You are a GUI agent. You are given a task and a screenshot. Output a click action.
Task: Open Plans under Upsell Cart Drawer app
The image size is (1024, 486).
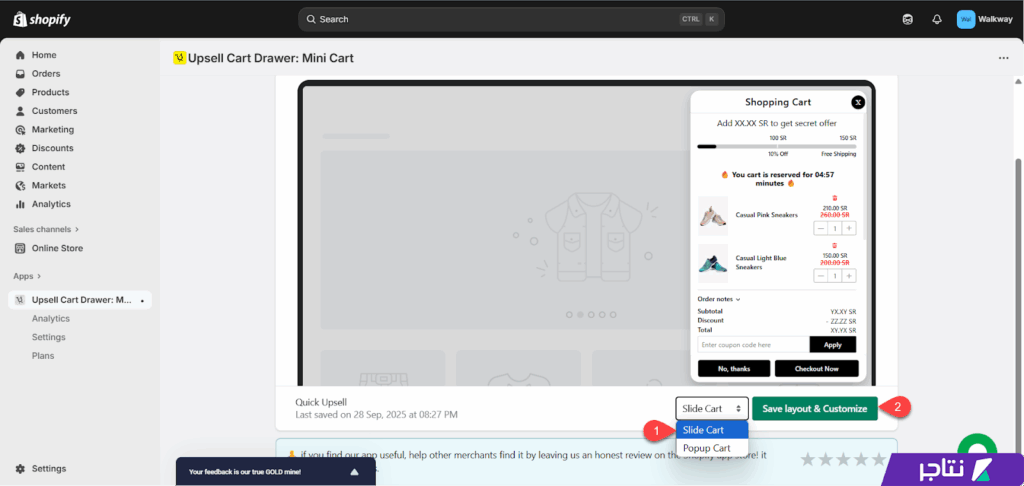click(43, 356)
